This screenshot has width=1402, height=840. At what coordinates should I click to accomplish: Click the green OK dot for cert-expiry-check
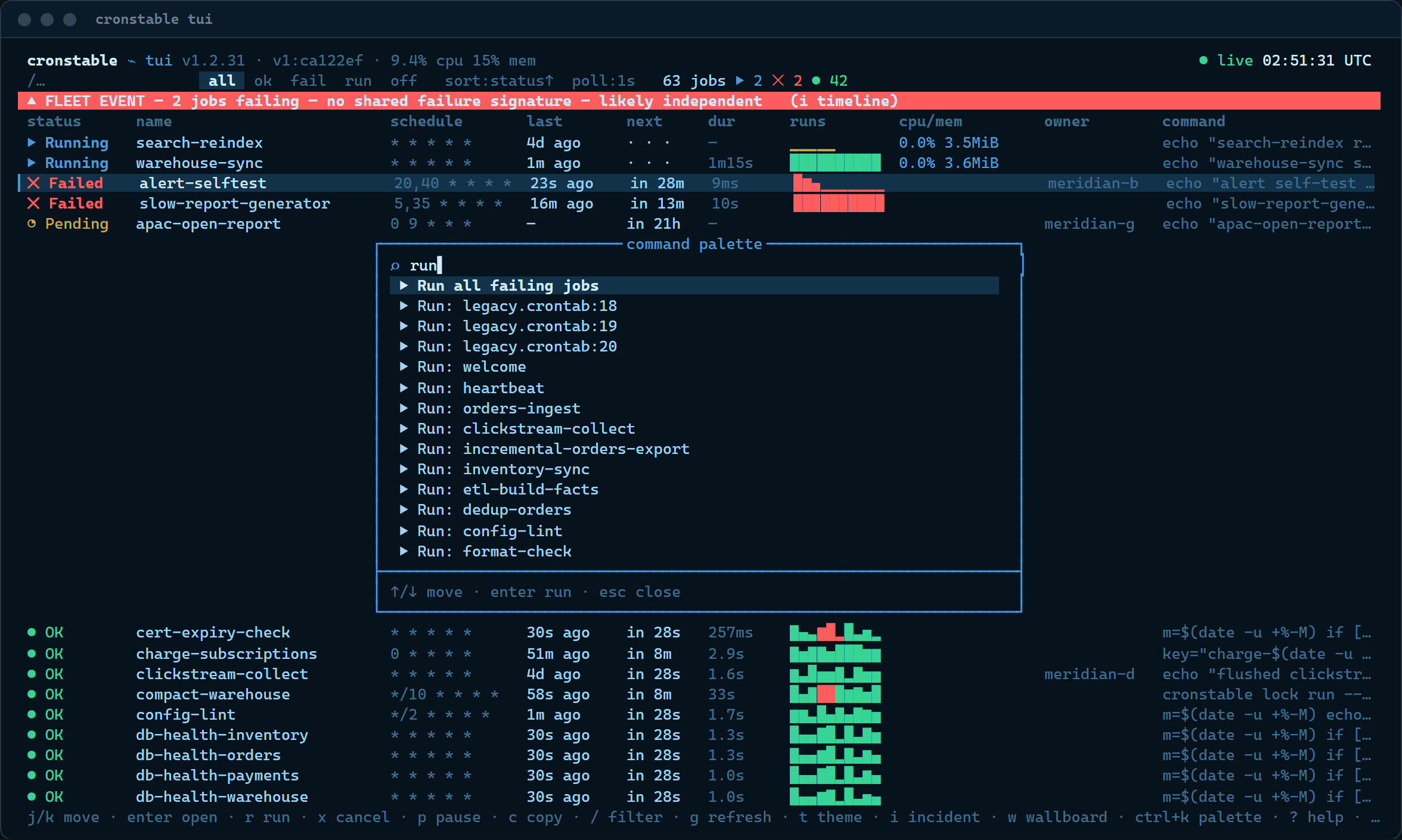pyautogui.click(x=32, y=633)
